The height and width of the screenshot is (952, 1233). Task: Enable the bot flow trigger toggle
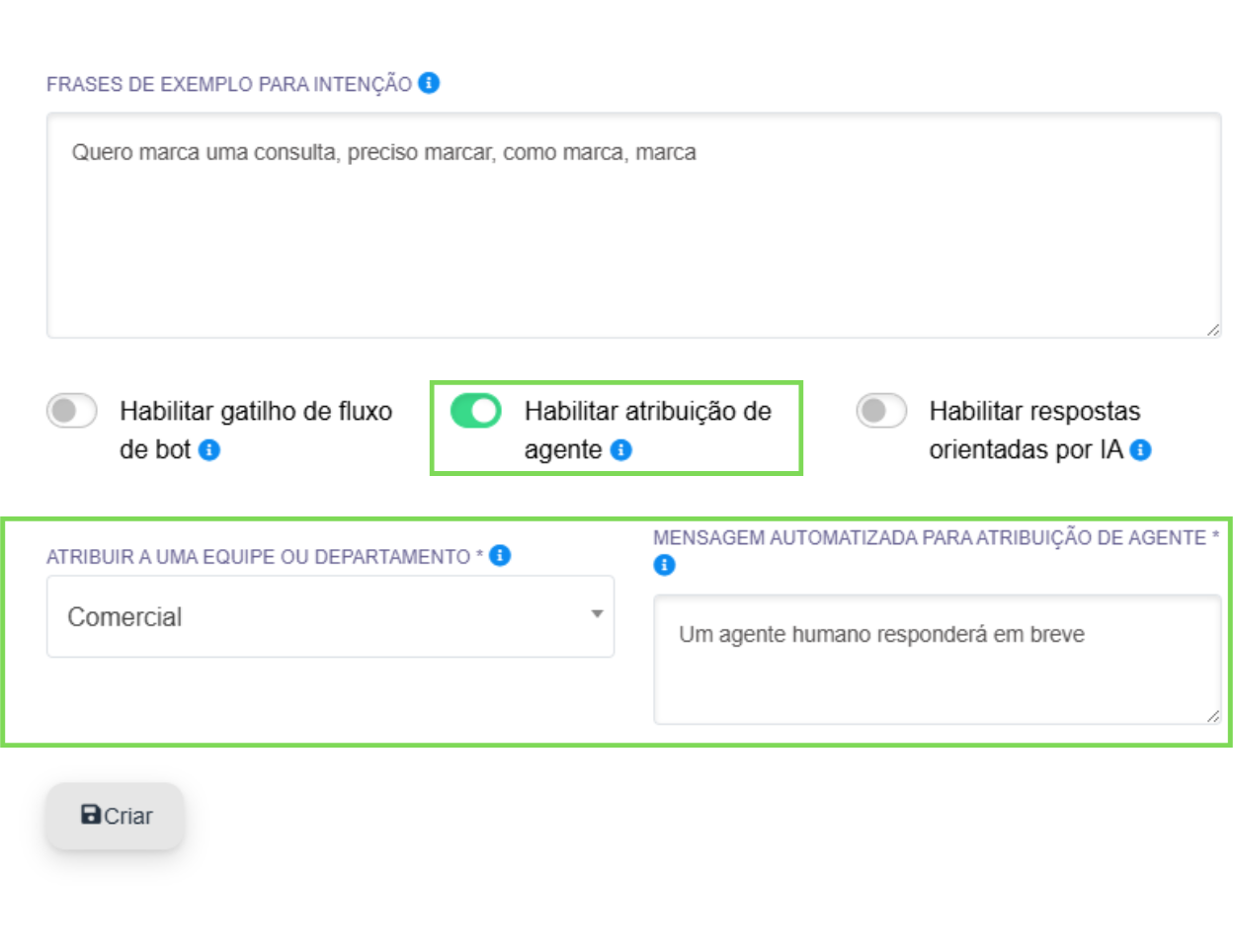point(72,411)
